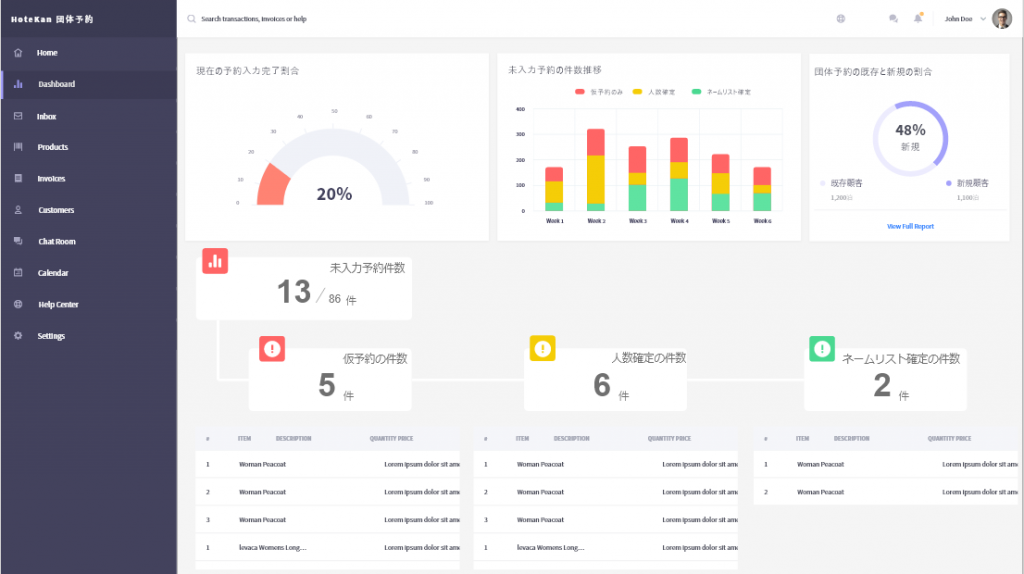Select Dashboard in the sidebar

click(x=56, y=84)
